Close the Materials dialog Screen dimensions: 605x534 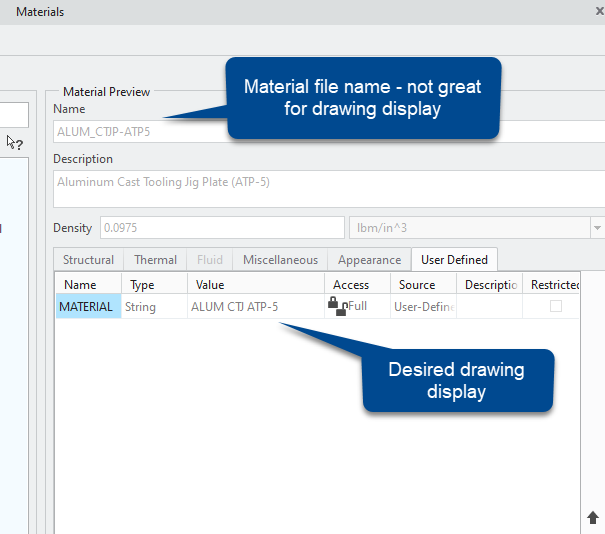(599, 10)
